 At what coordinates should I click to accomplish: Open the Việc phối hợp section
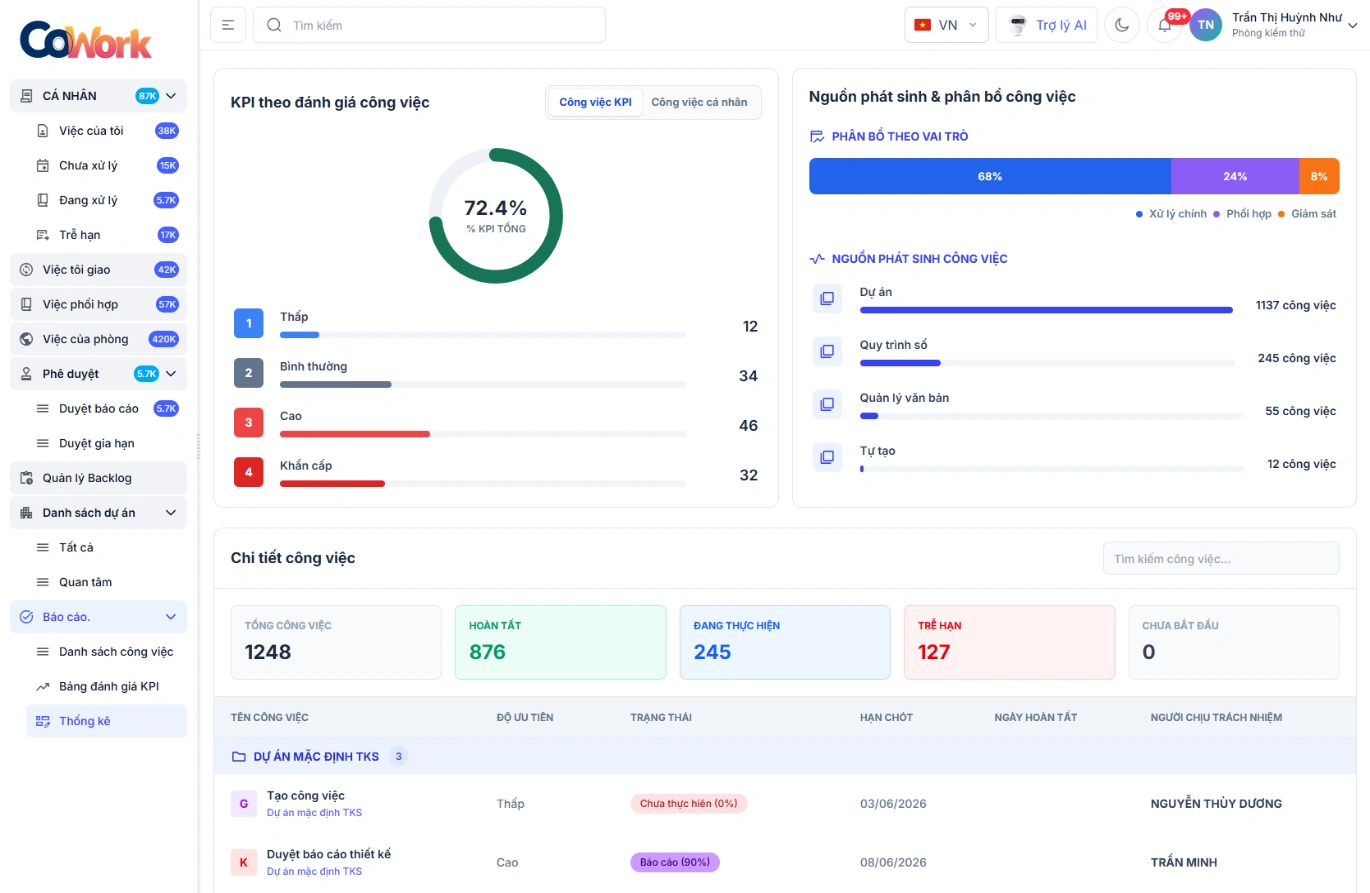[98, 304]
